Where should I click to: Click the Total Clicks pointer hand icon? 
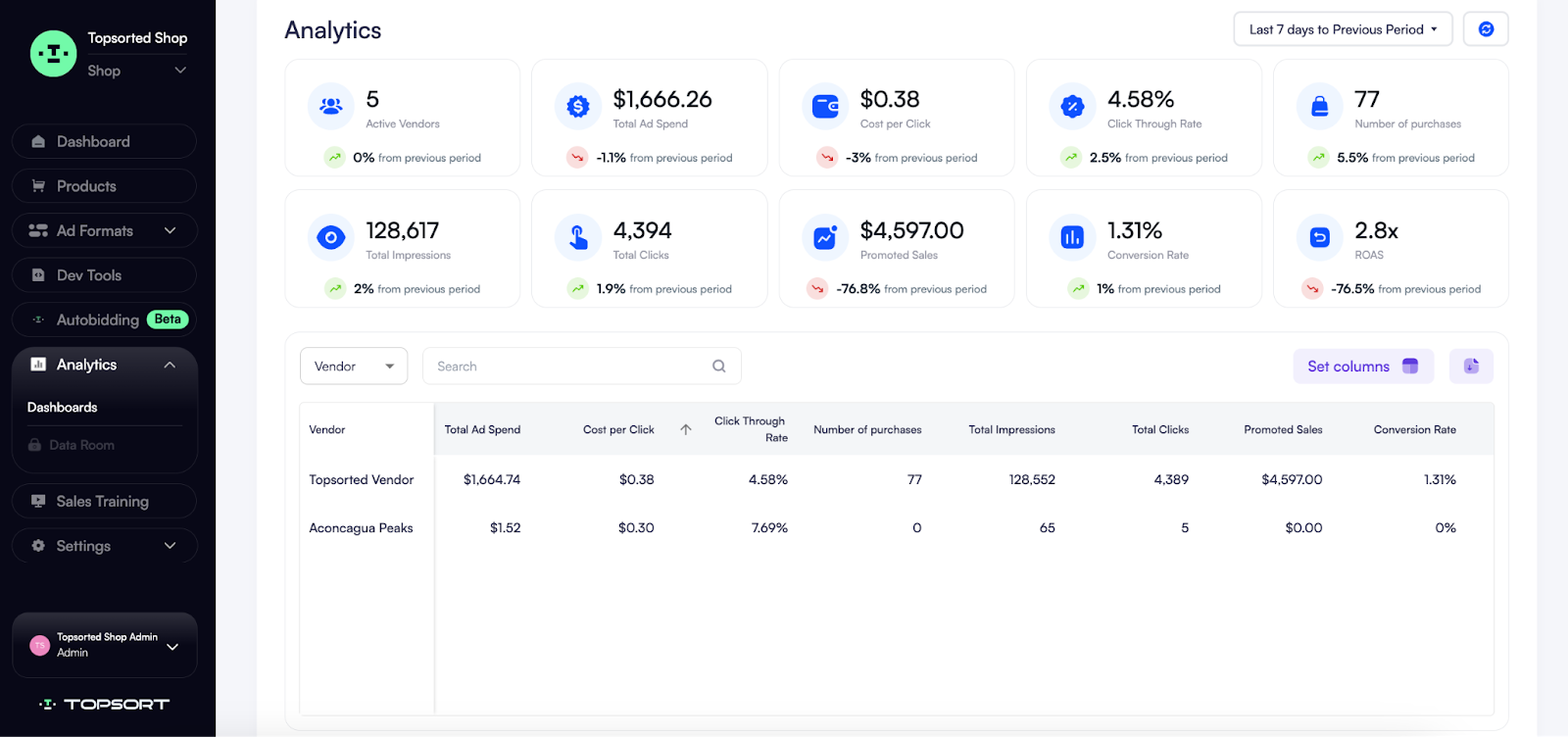pyautogui.click(x=578, y=237)
